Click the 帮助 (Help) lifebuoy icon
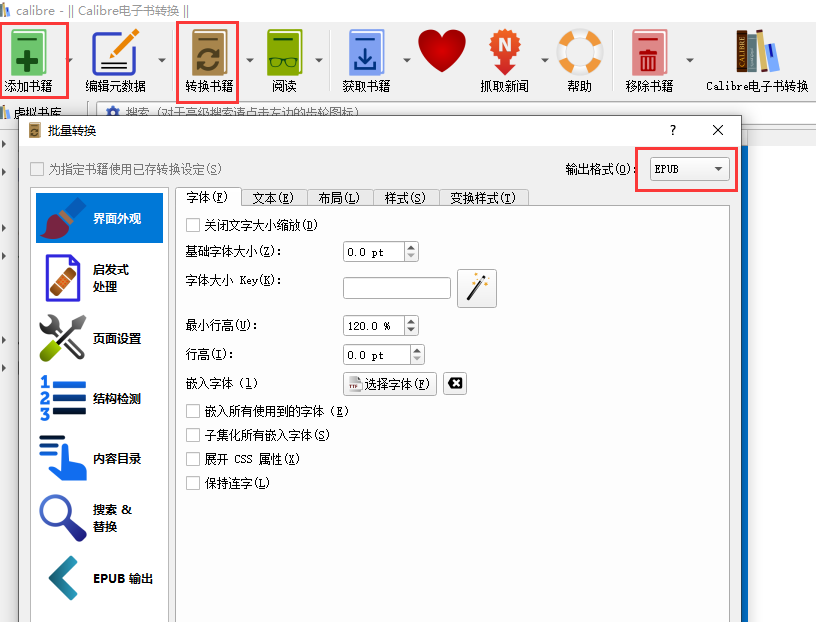The image size is (816, 622). [x=579, y=52]
